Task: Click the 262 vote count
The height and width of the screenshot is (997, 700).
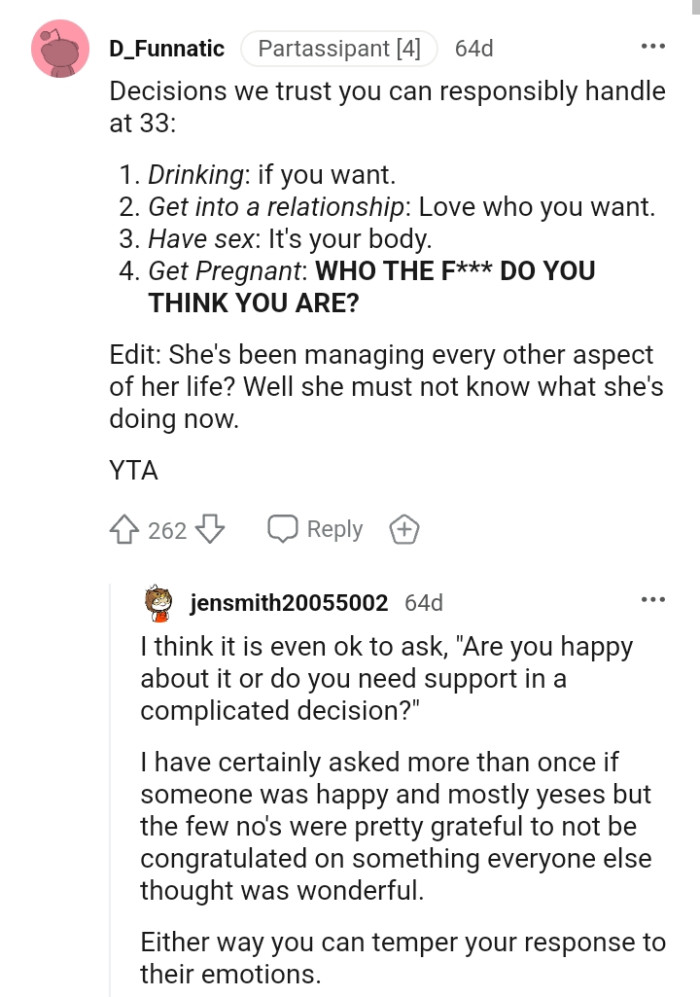Action: (158, 529)
